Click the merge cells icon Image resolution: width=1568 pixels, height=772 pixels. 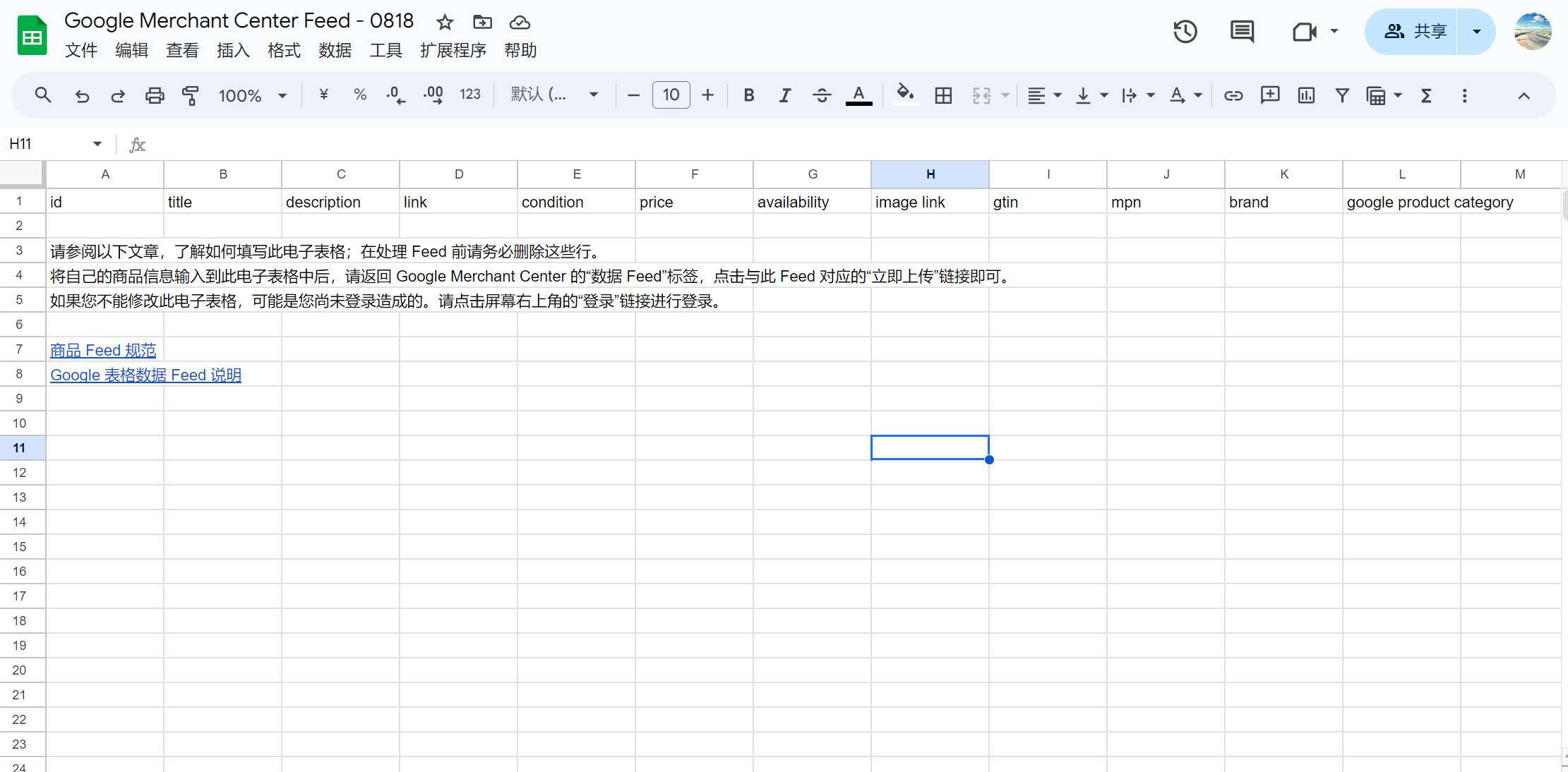tap(981, 95)
